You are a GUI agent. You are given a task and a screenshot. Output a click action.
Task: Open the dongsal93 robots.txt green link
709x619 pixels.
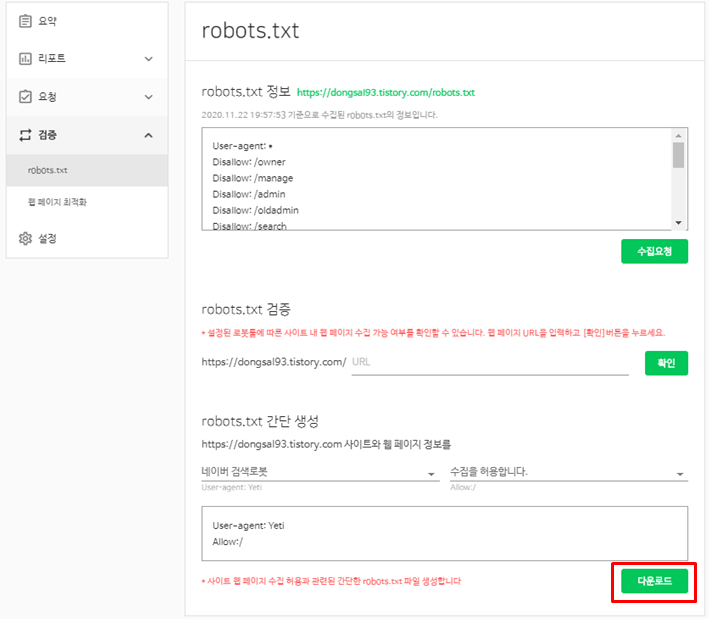click(x=386, y=92)
